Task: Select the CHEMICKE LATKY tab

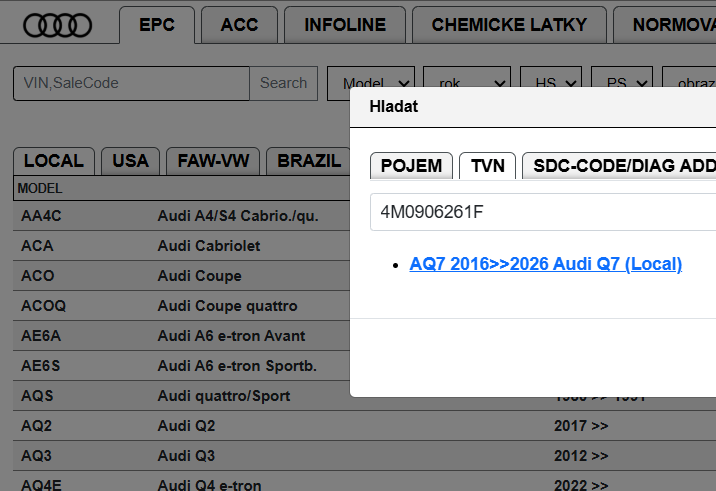Action: tap(509, 25)
